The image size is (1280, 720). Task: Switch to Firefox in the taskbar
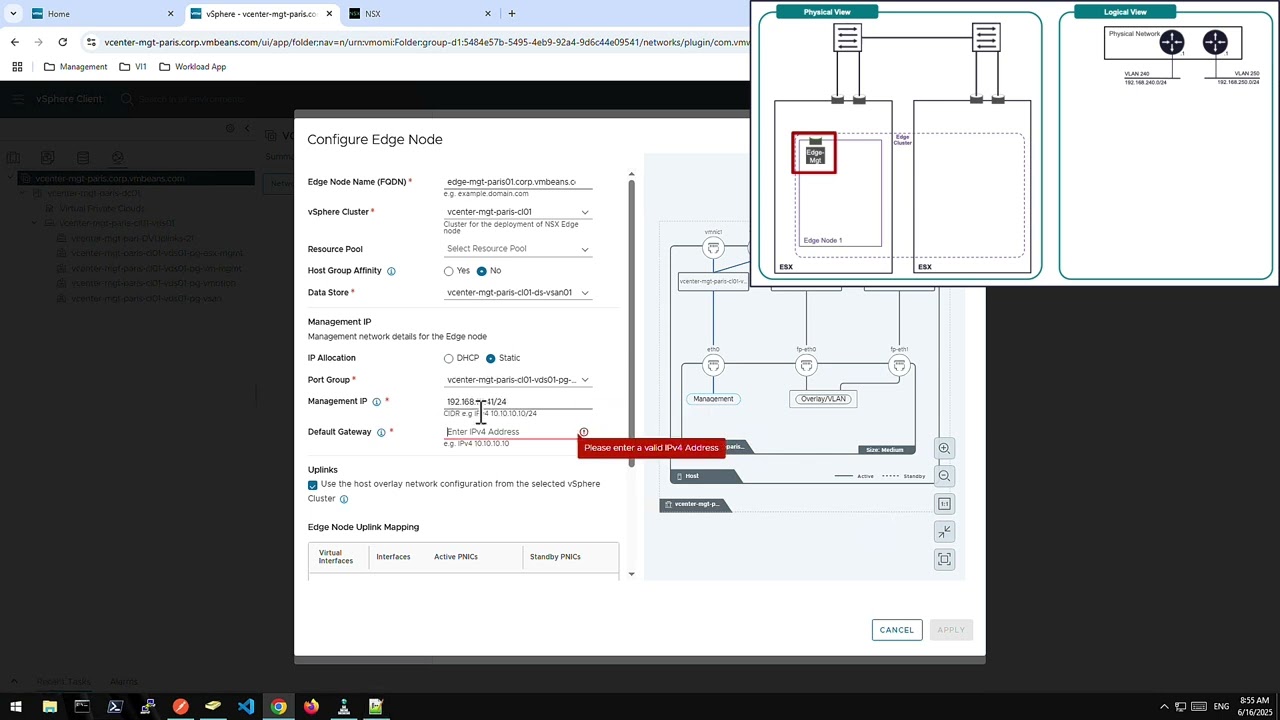click(311, 707)
